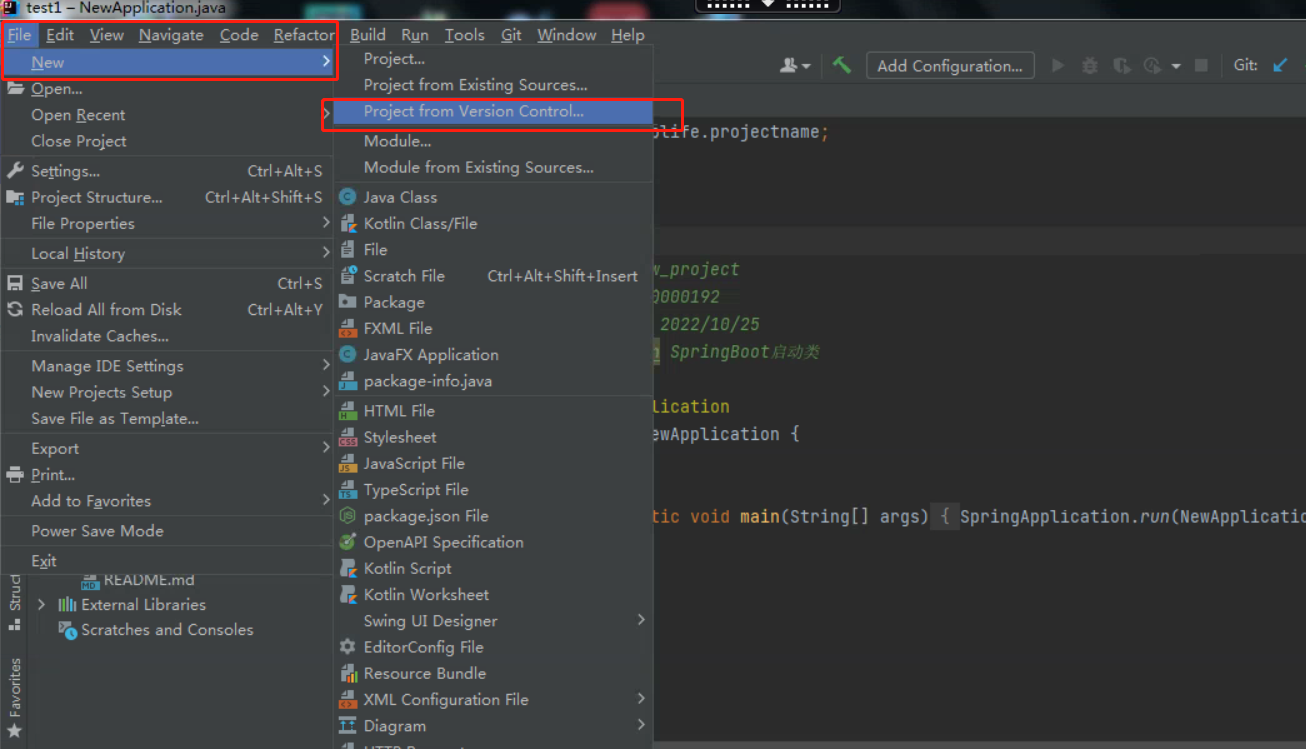Select Close Project
This screenshot has height=749, width=1306.
[166, 141]
